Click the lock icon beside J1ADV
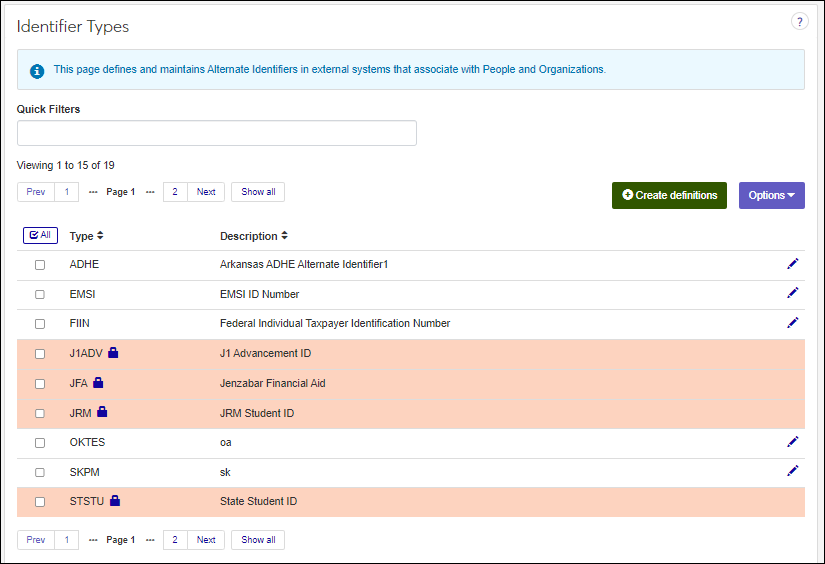This screenshot has width=825, height=564. point(114,353)
